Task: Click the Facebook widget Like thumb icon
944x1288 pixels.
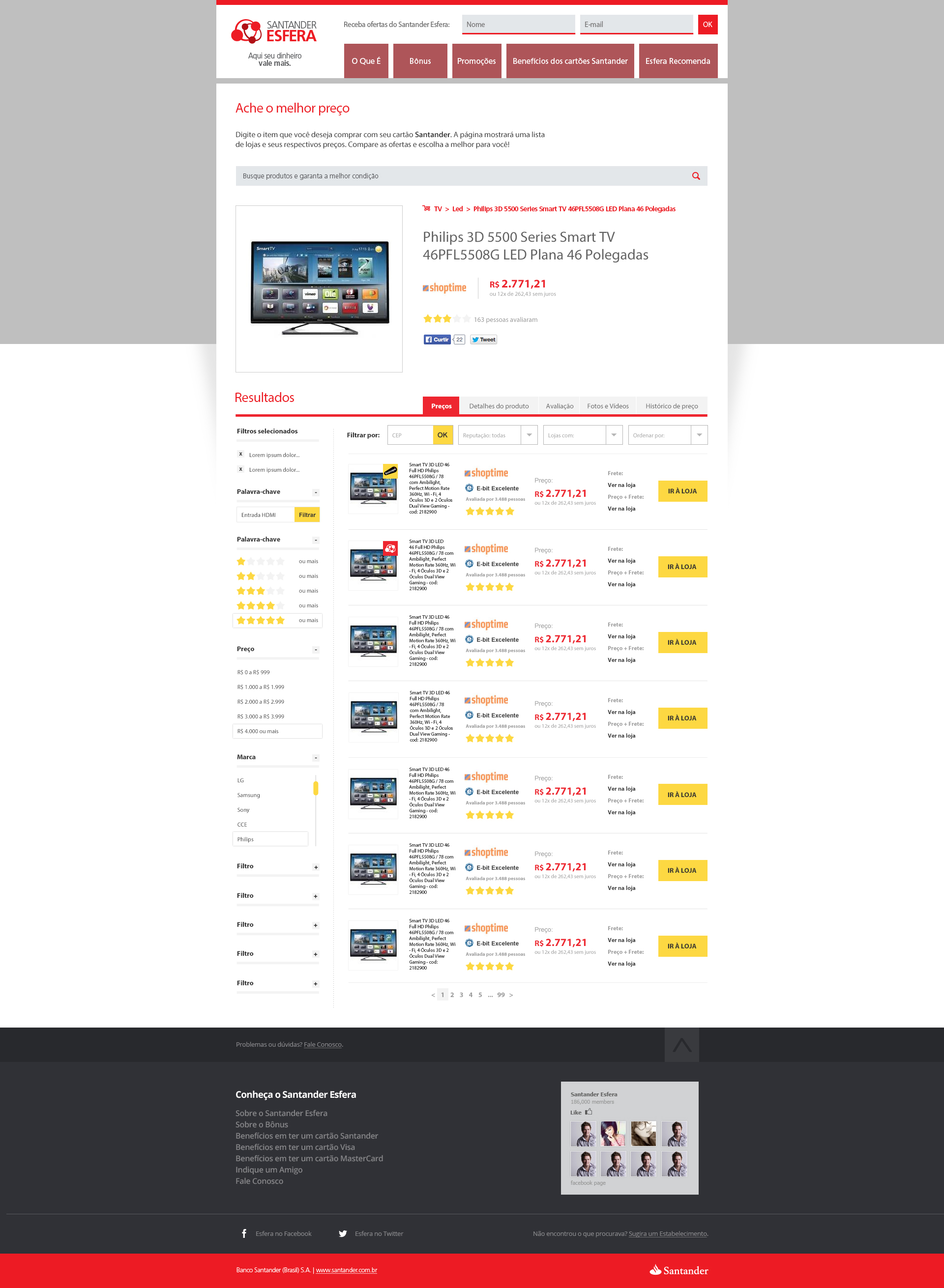Action: (x=589, y=1112)
